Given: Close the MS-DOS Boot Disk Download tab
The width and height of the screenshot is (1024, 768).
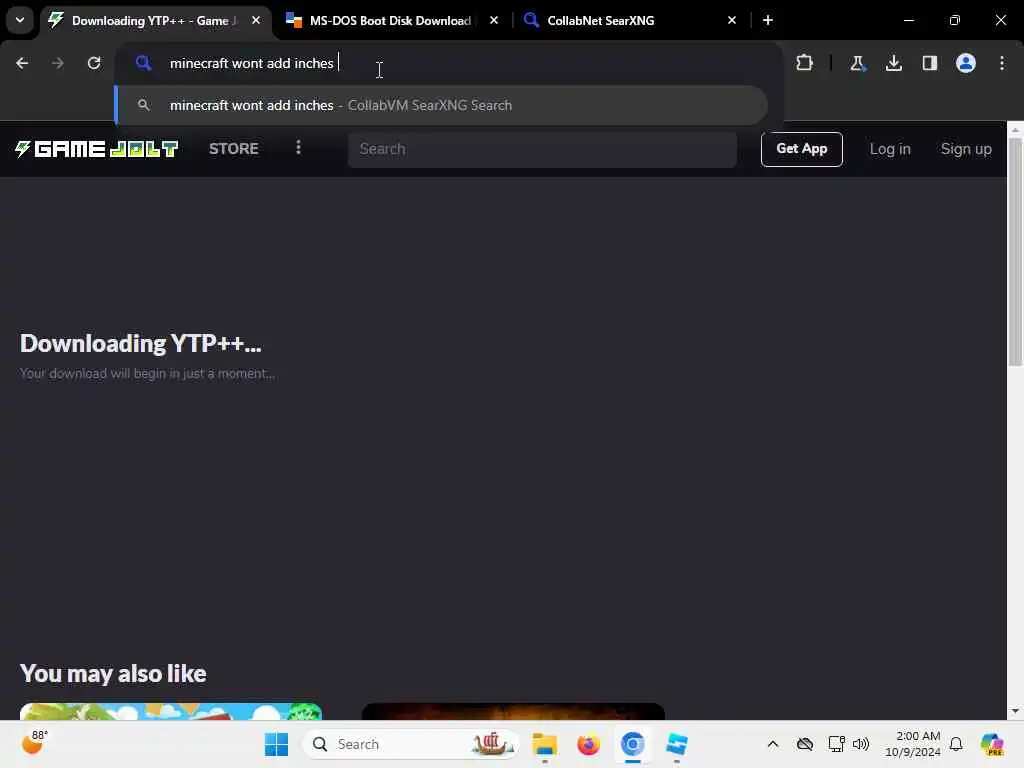Looking at the screenshot, I should coord(494,20).
